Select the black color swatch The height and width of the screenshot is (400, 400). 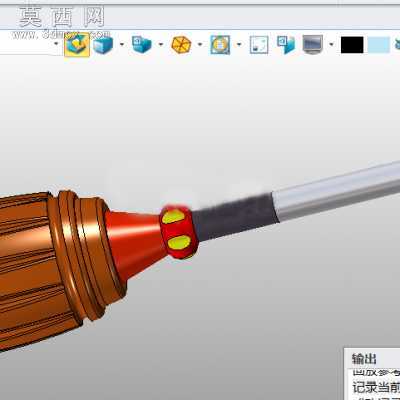(352, 45)
